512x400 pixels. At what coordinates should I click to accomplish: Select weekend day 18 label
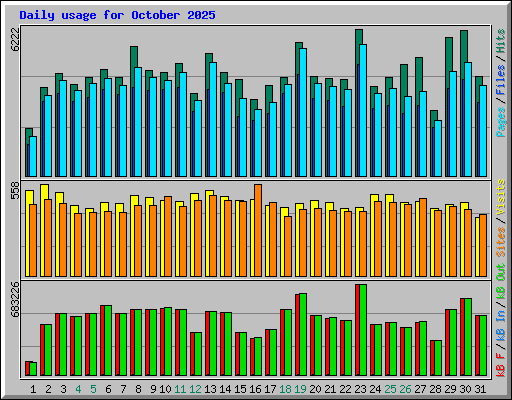tap(285, 389)
